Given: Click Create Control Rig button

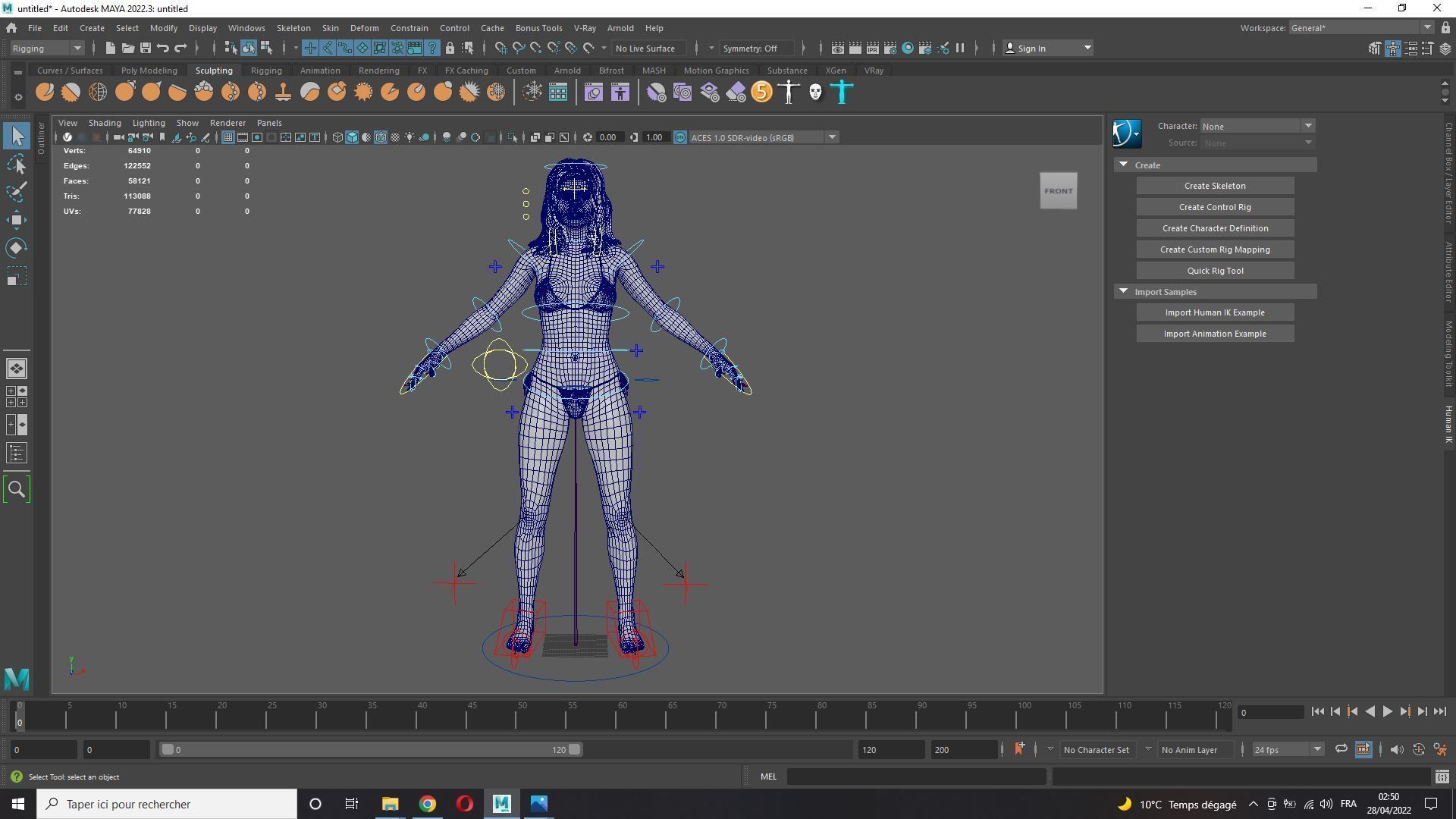Looking at the screenshot, I should tap(1214, 207).
